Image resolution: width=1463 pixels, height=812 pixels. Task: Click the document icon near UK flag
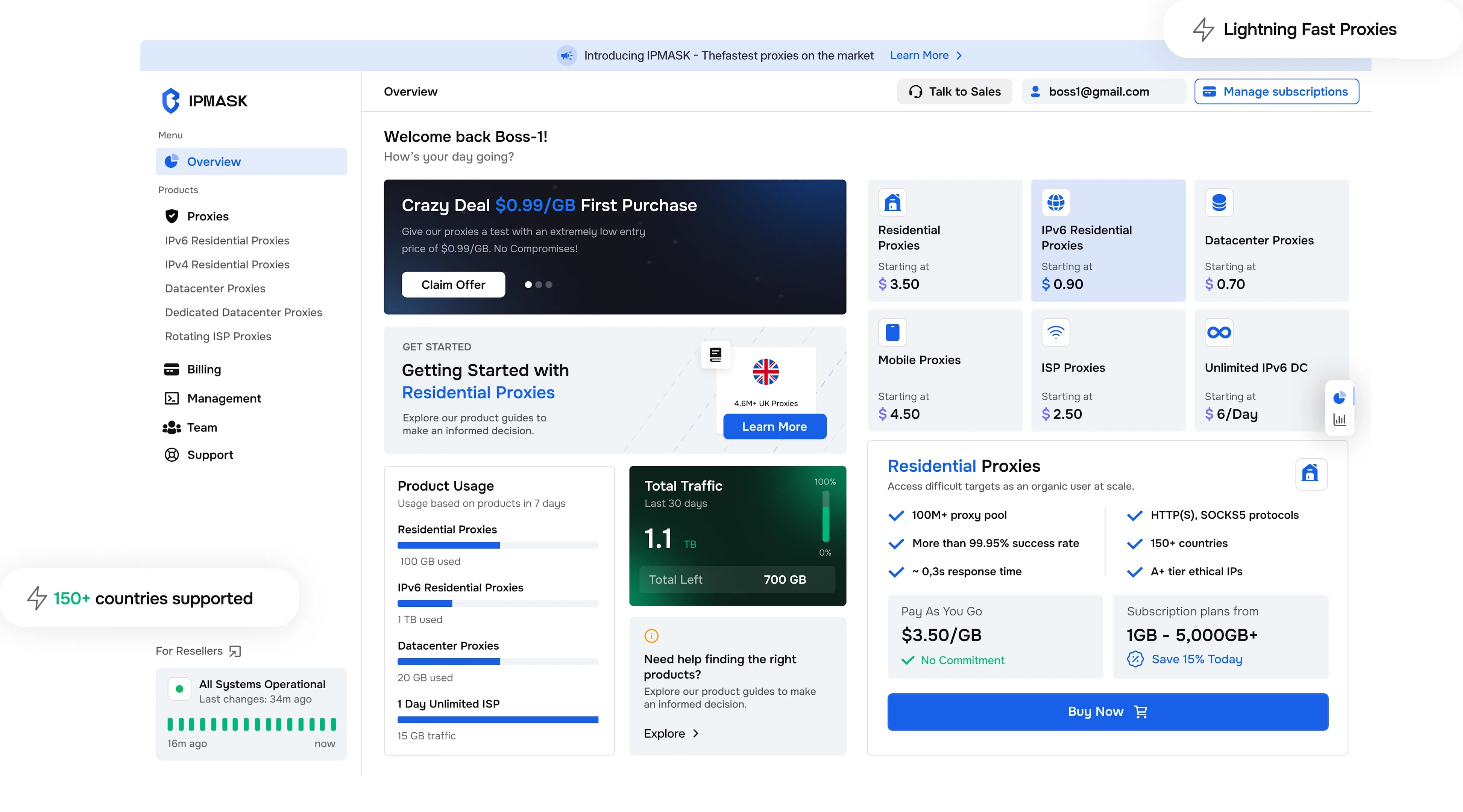click(716, 355)
